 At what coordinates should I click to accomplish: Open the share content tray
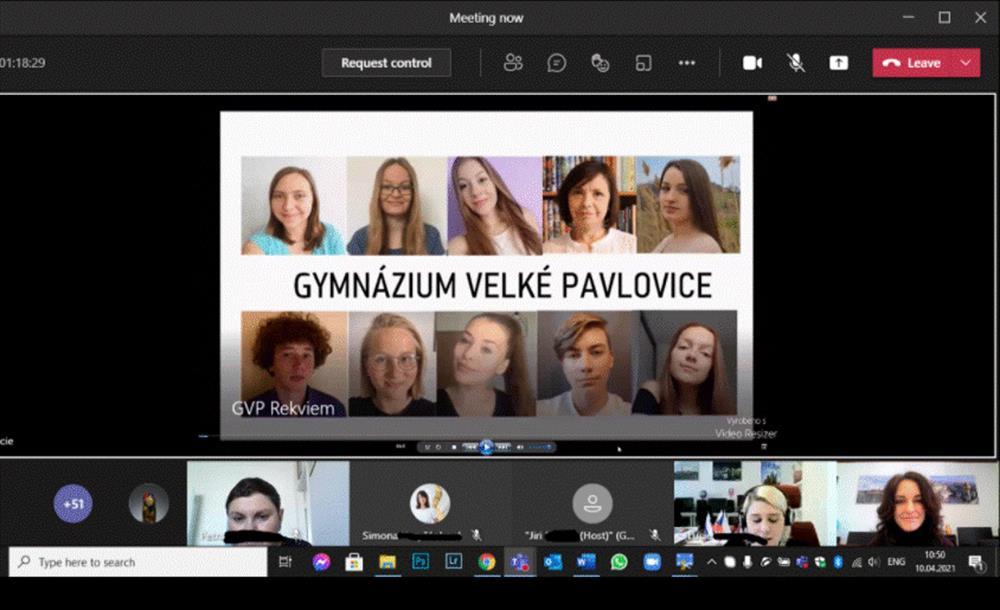(x=839, y=63)
